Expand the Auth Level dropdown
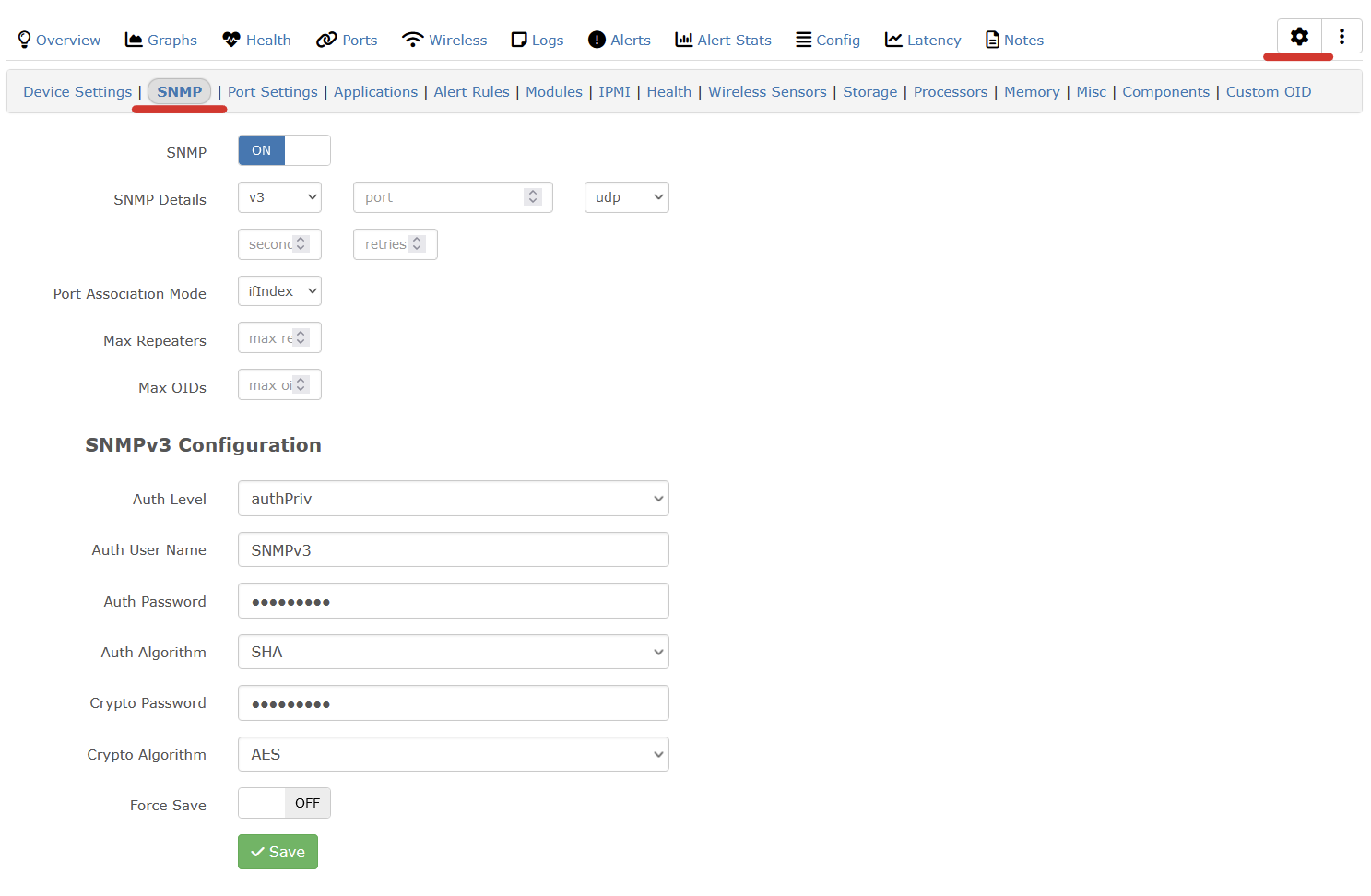This screenshot has width=1371, height=896. [453, 499]
